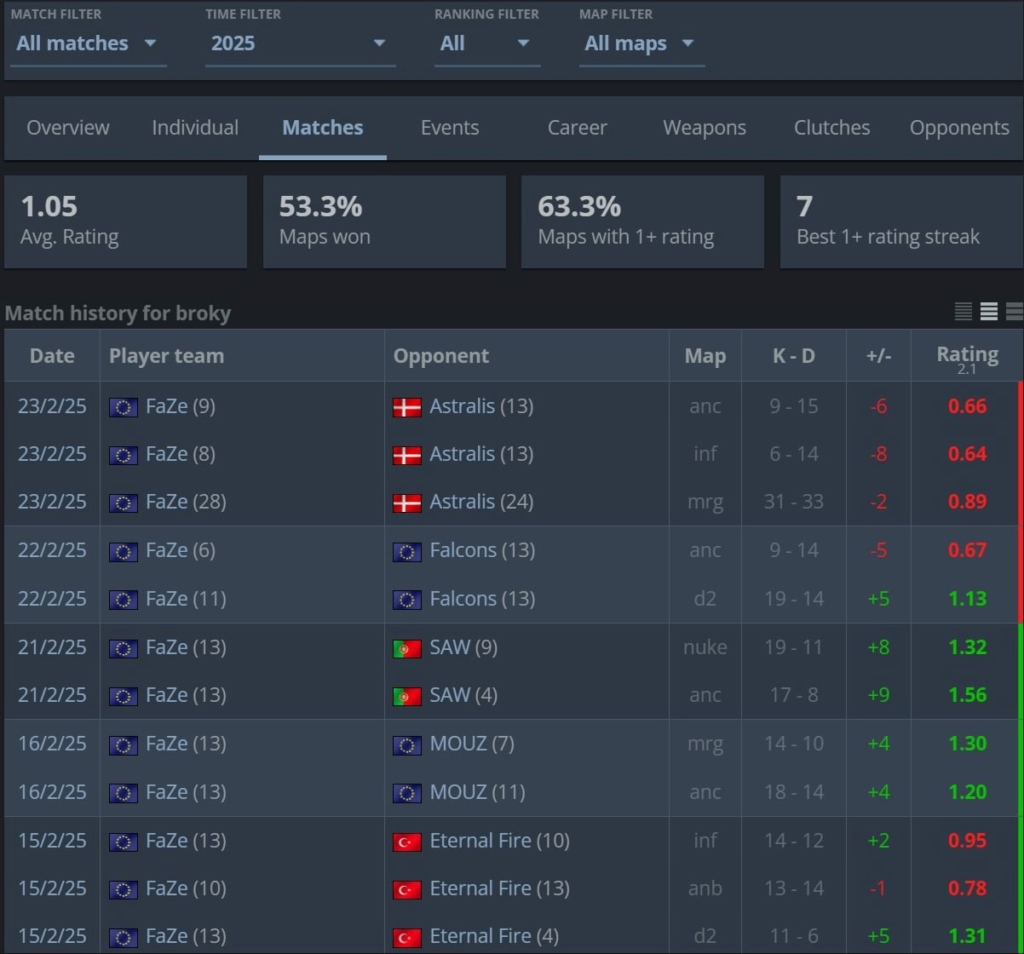Click the flag beside Falcons in 1.13 row
This screenshot has height=954, width=1024.
pyautogui.click(x=407, y=600)
